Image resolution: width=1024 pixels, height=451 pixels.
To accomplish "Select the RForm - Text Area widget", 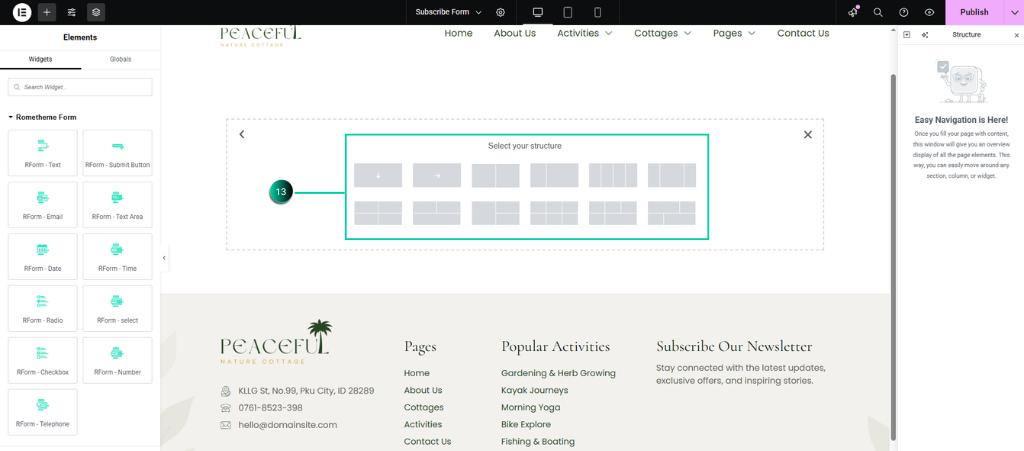I will [x=118, y=204].
